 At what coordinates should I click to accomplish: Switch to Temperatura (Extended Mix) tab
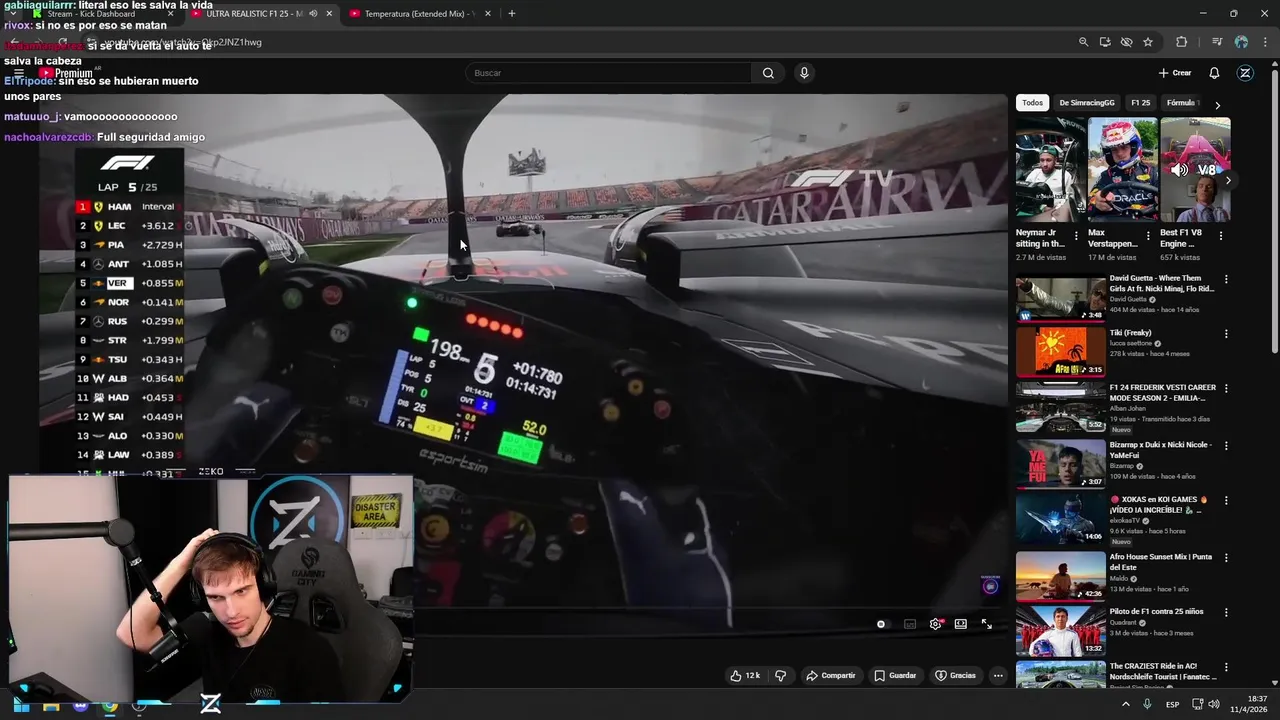(418, 14)
